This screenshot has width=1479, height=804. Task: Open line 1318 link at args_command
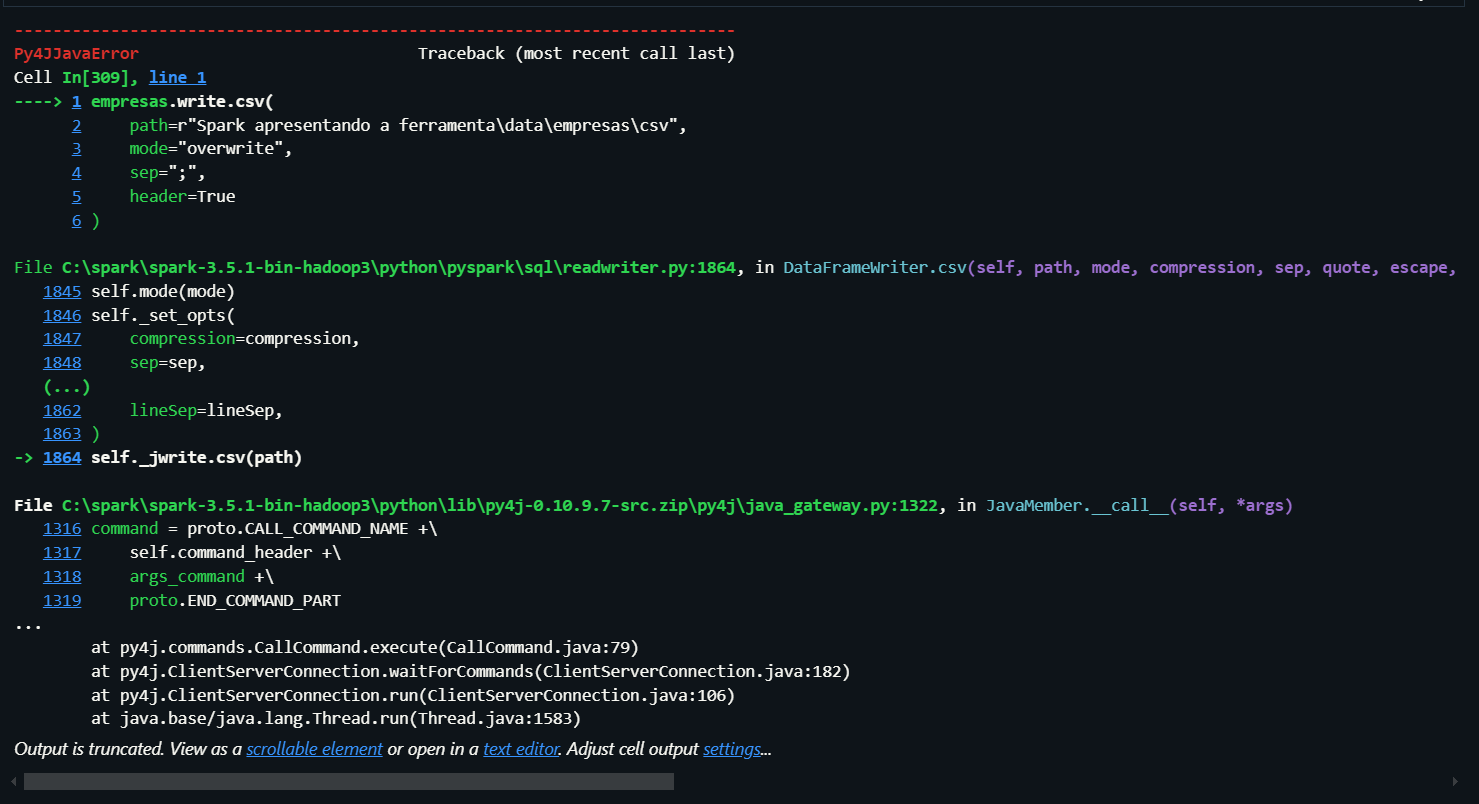(x=62, y=577)
